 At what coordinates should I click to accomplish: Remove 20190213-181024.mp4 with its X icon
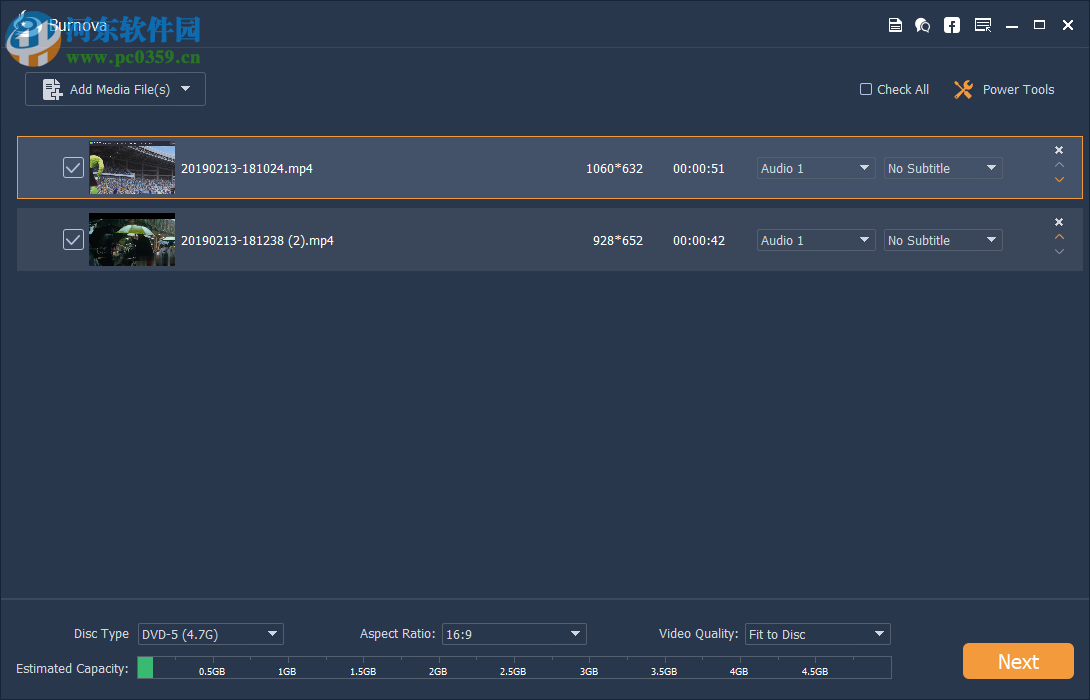click(1059, 150)
